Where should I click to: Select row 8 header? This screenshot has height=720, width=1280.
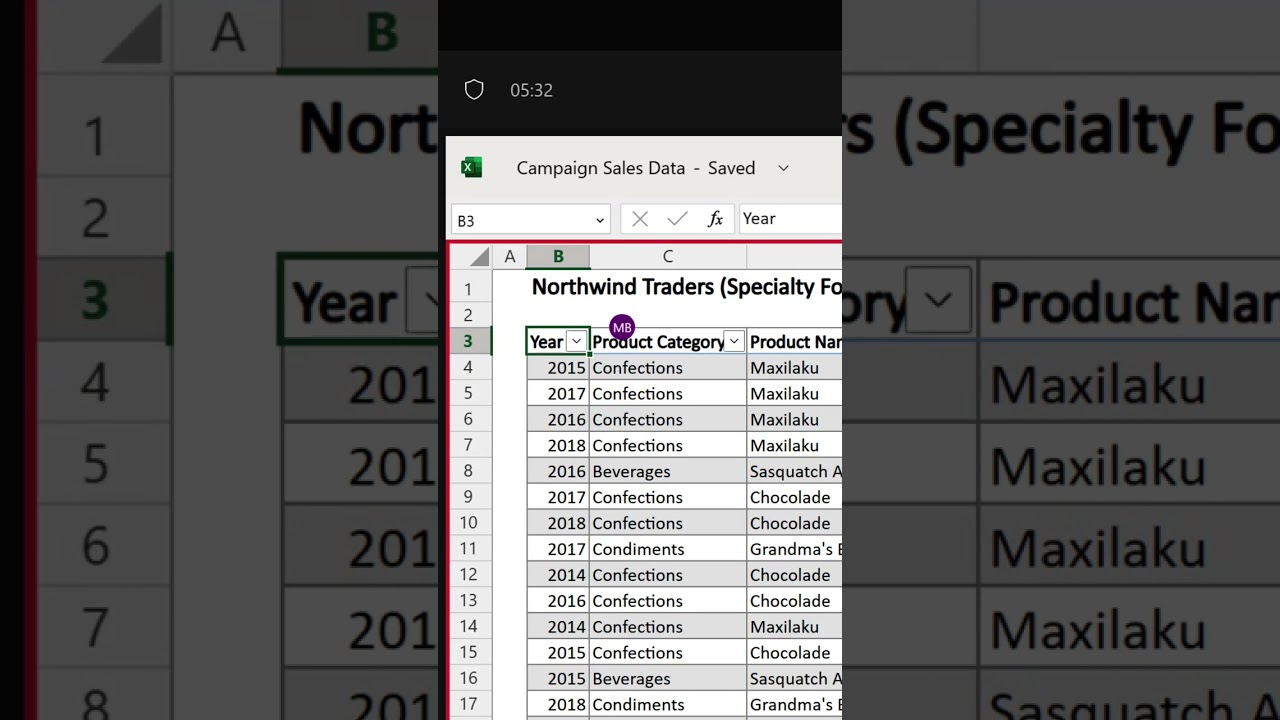pyautogui.click(x=468, y=471)
